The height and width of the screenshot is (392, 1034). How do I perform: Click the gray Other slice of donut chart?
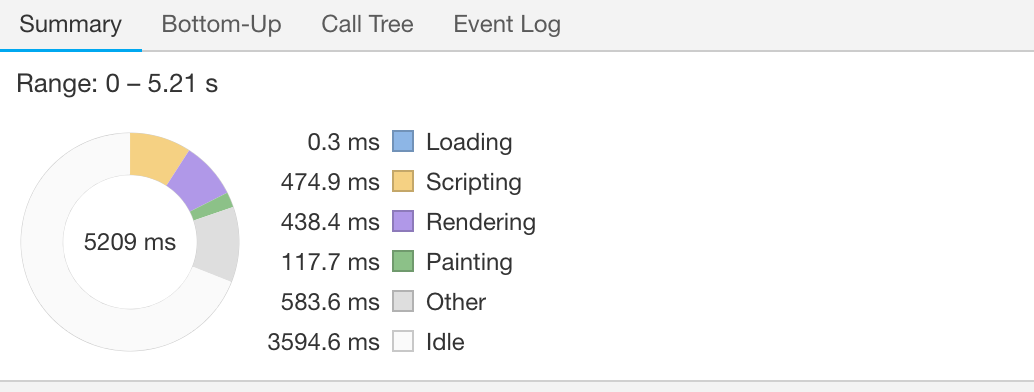(x=216, y=244)
